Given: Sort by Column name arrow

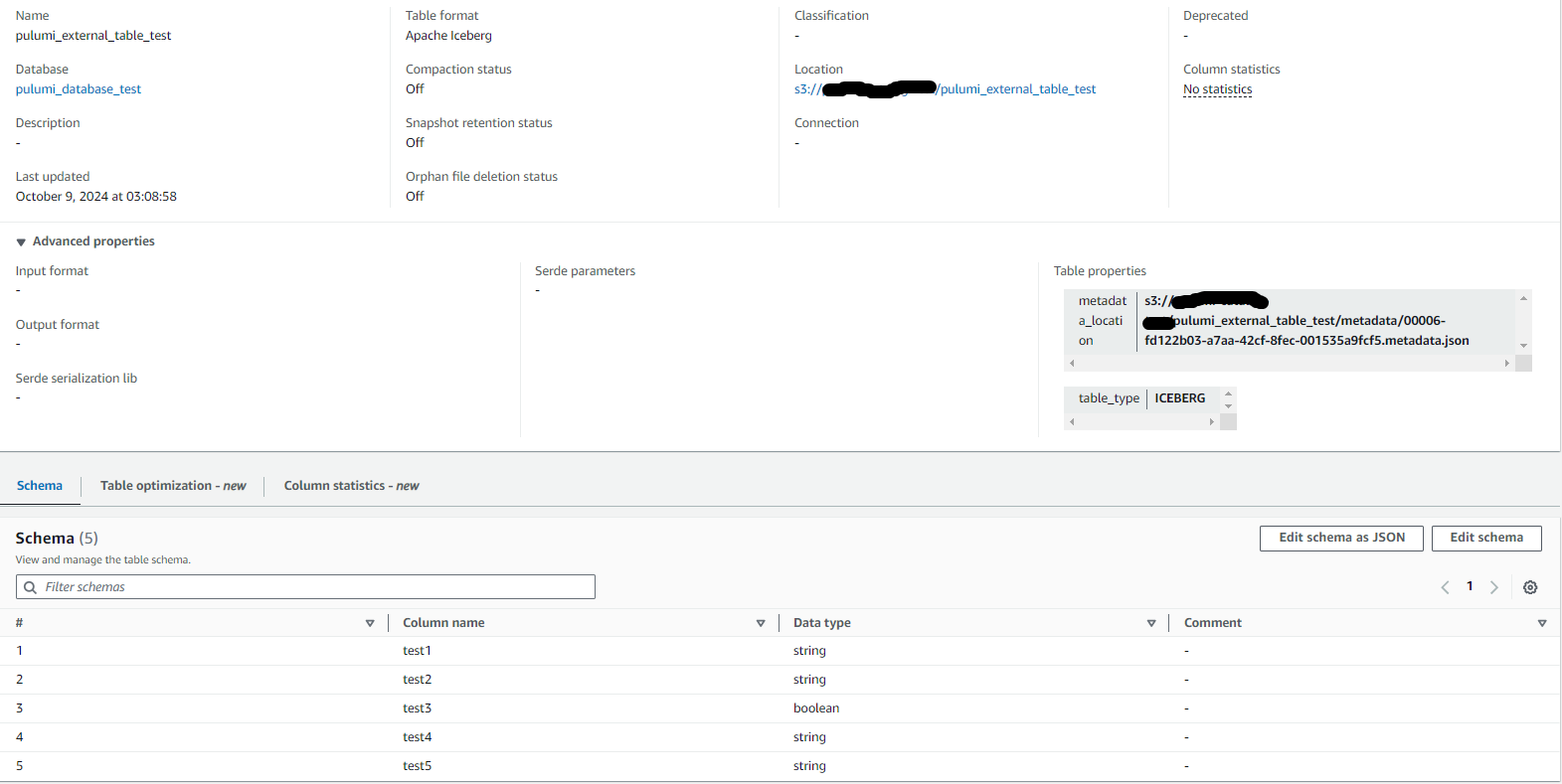Looking at the screenshot, I should (x=761, y=623).
